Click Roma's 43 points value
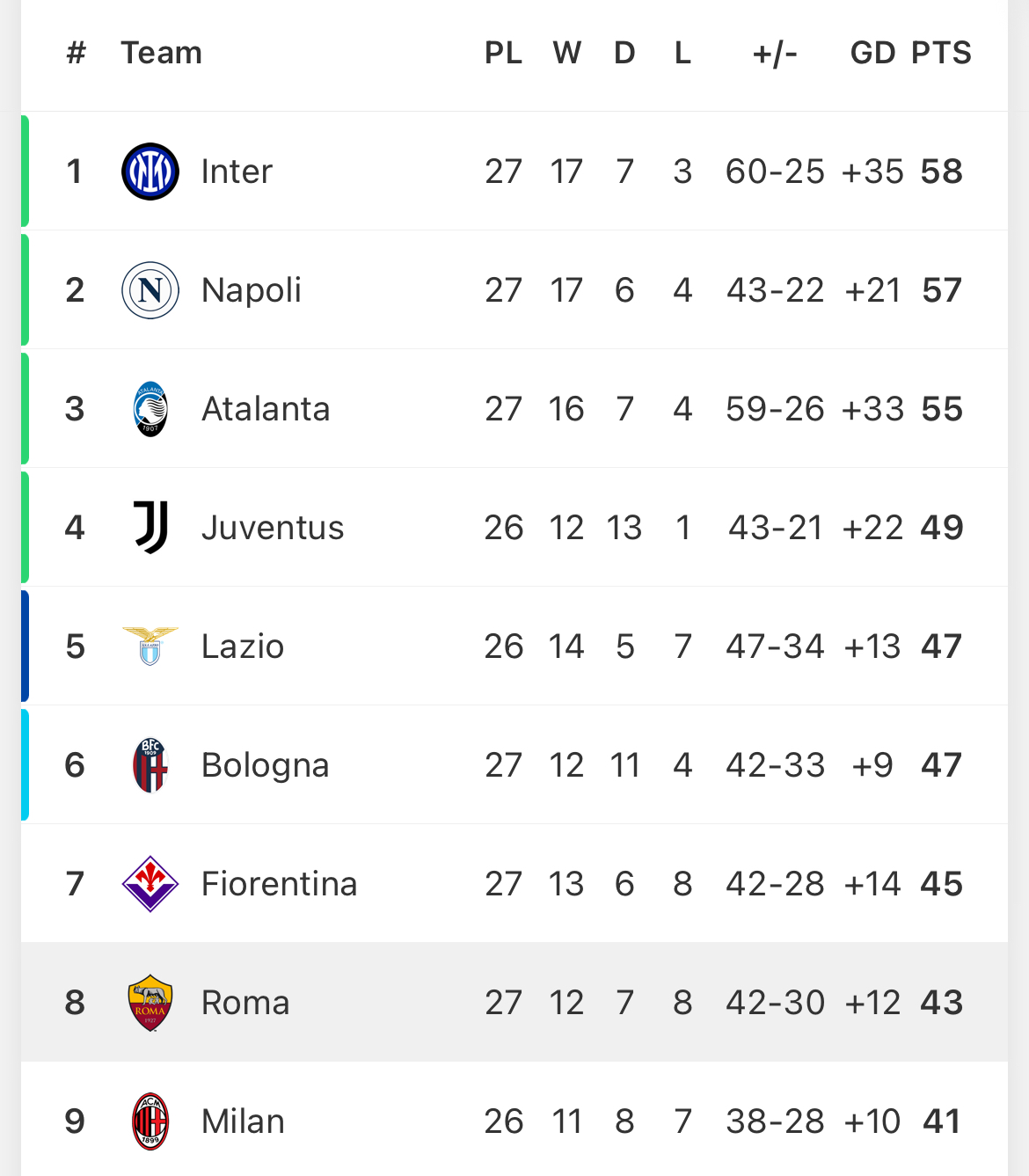 [942, 1003]
